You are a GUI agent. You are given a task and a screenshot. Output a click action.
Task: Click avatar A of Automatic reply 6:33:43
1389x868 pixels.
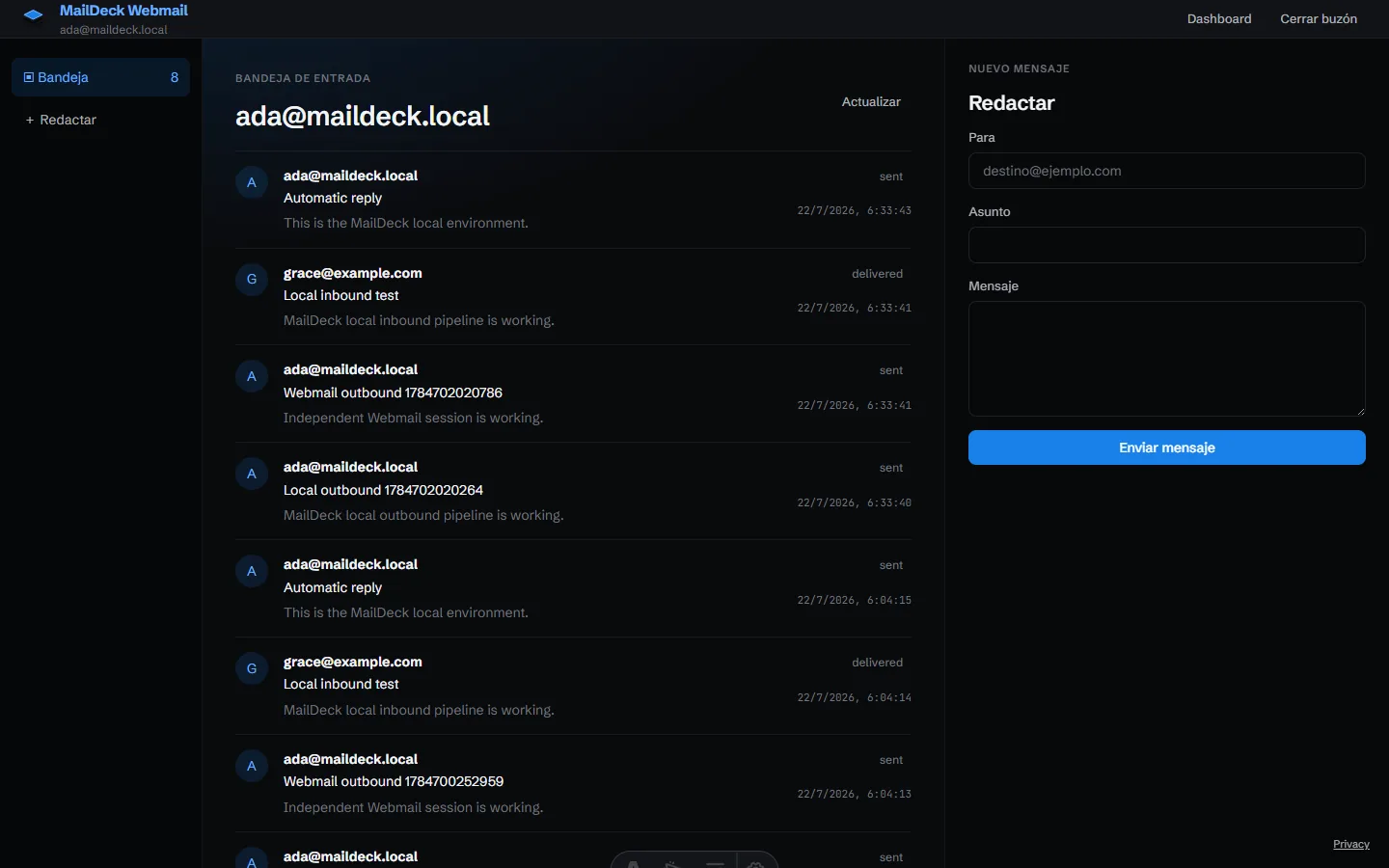click(252, 182)
